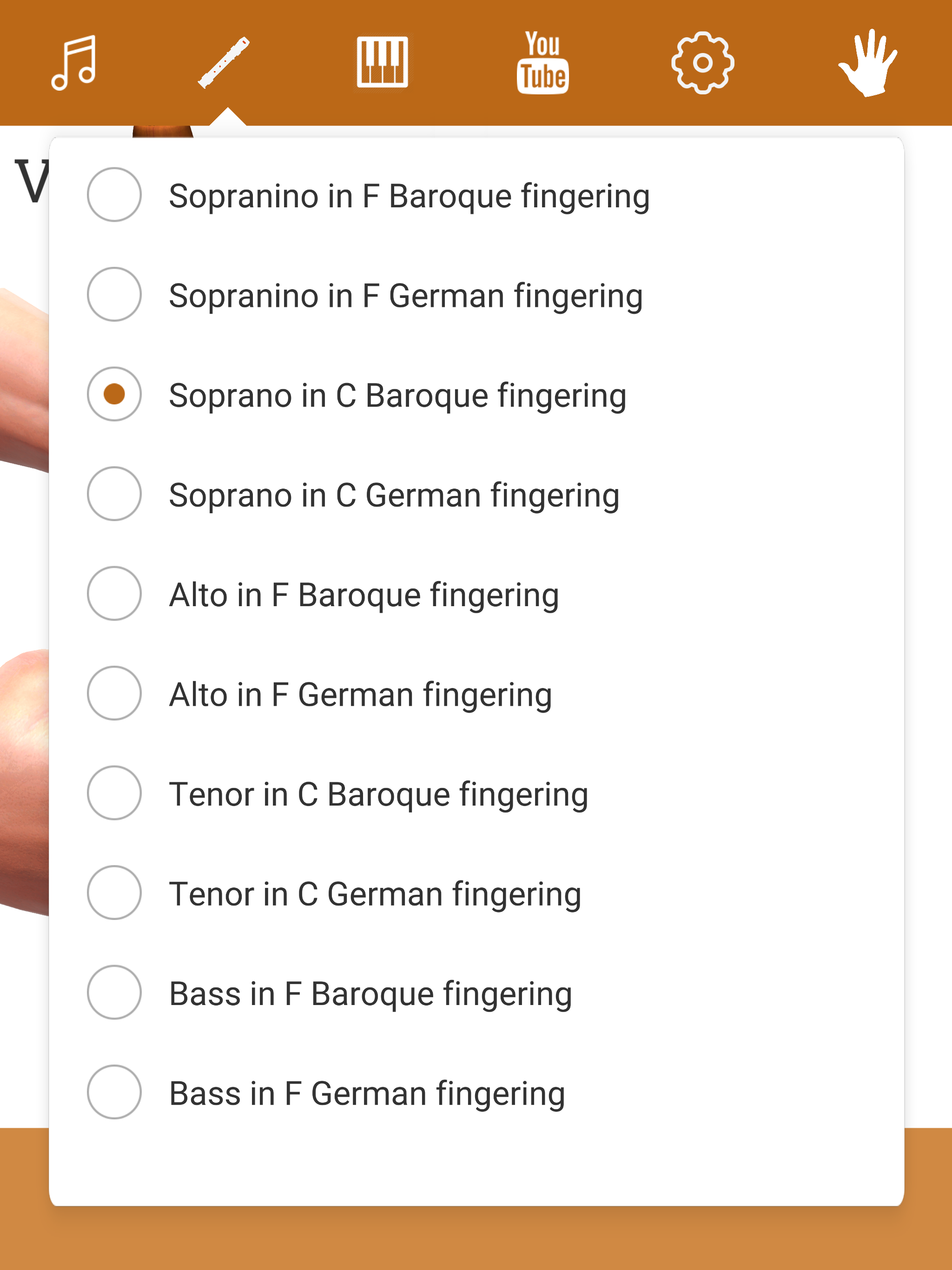This screenshot has width=952, height=1270.
Task: Open the settings gear icon
Action: tap(702, 62)
